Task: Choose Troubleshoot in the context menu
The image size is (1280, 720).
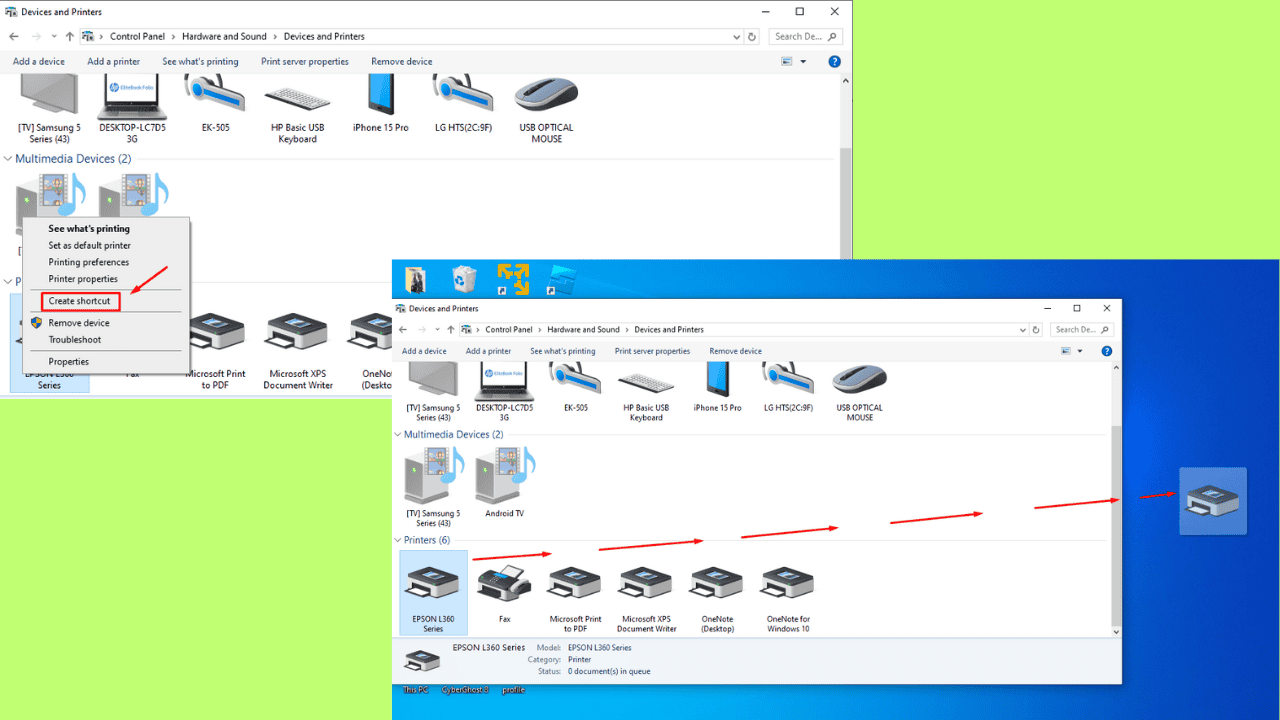Action: tap(75, 340)
